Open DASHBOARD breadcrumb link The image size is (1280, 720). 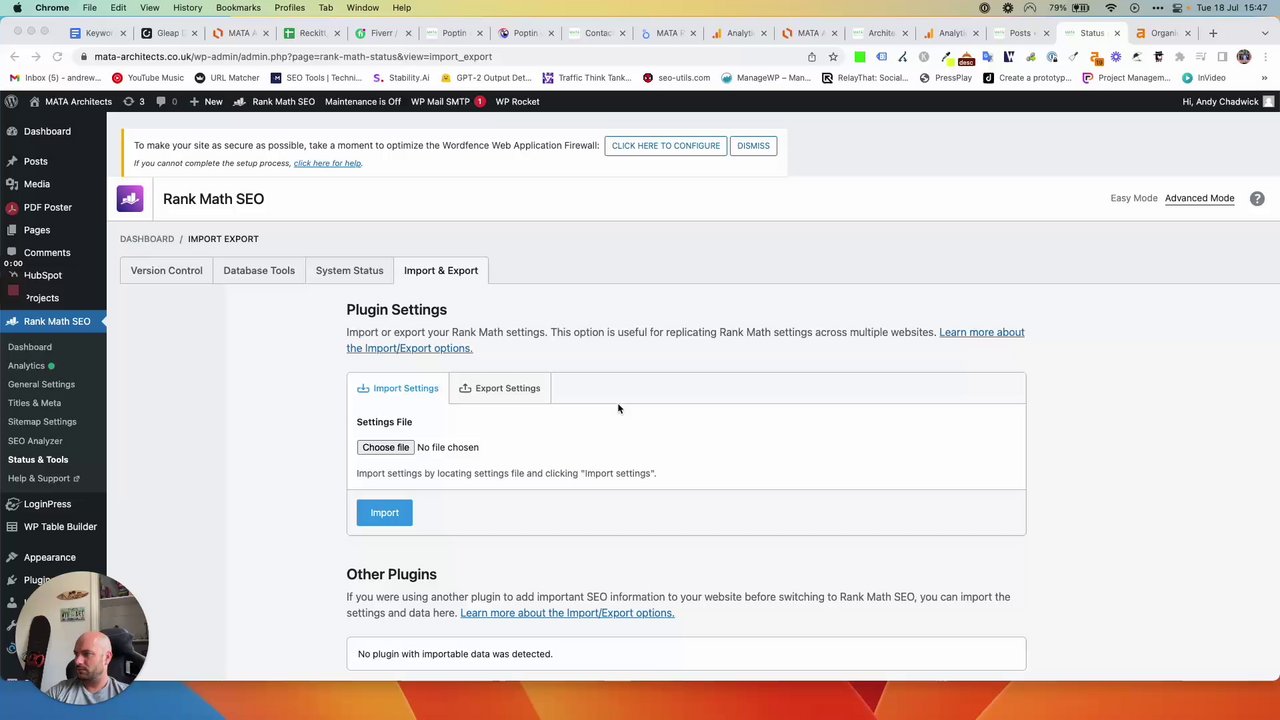click(x=147, y=239)
